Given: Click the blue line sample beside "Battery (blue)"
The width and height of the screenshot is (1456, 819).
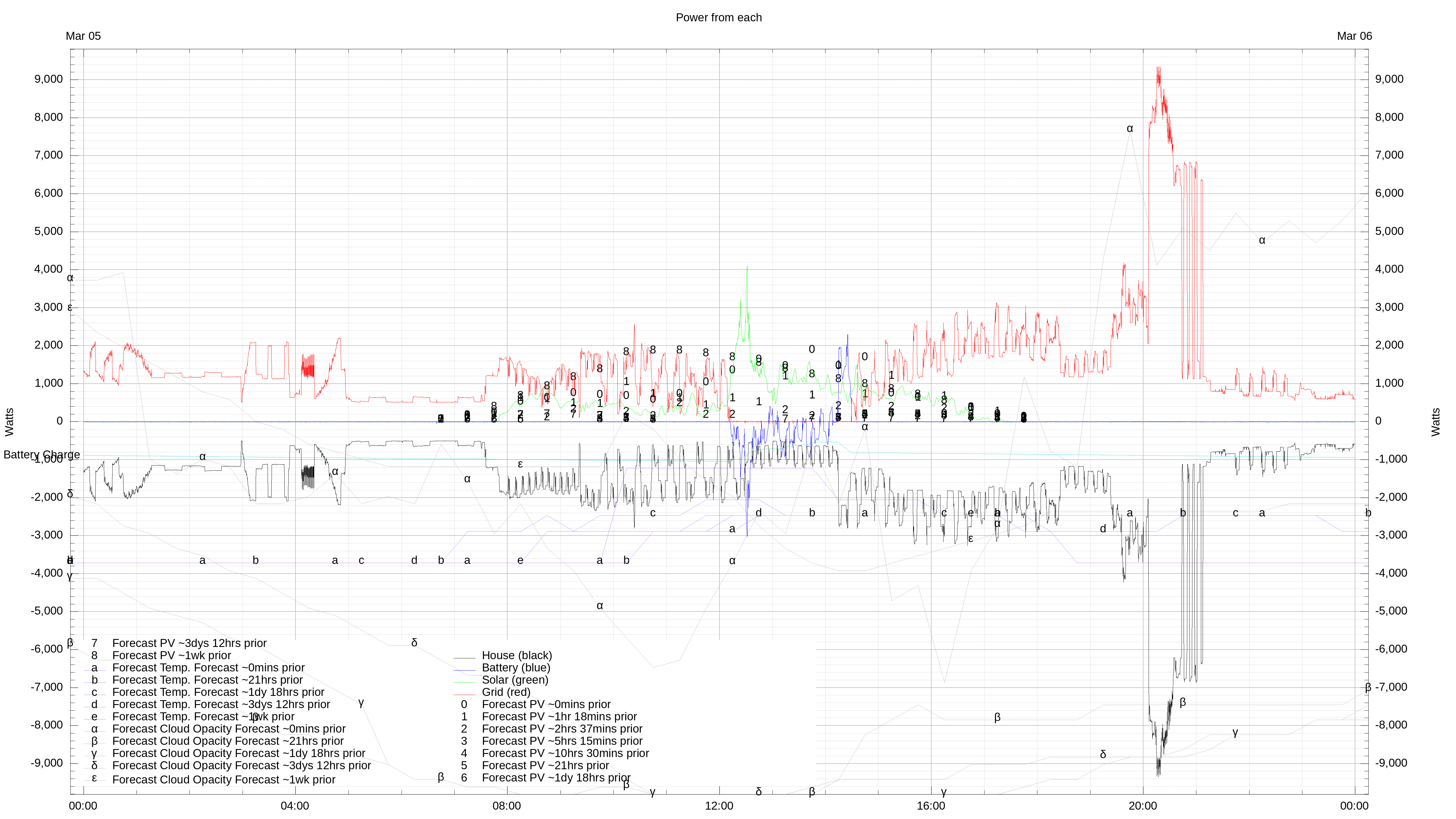Looking at the screenshot, I should click(464, 671).
